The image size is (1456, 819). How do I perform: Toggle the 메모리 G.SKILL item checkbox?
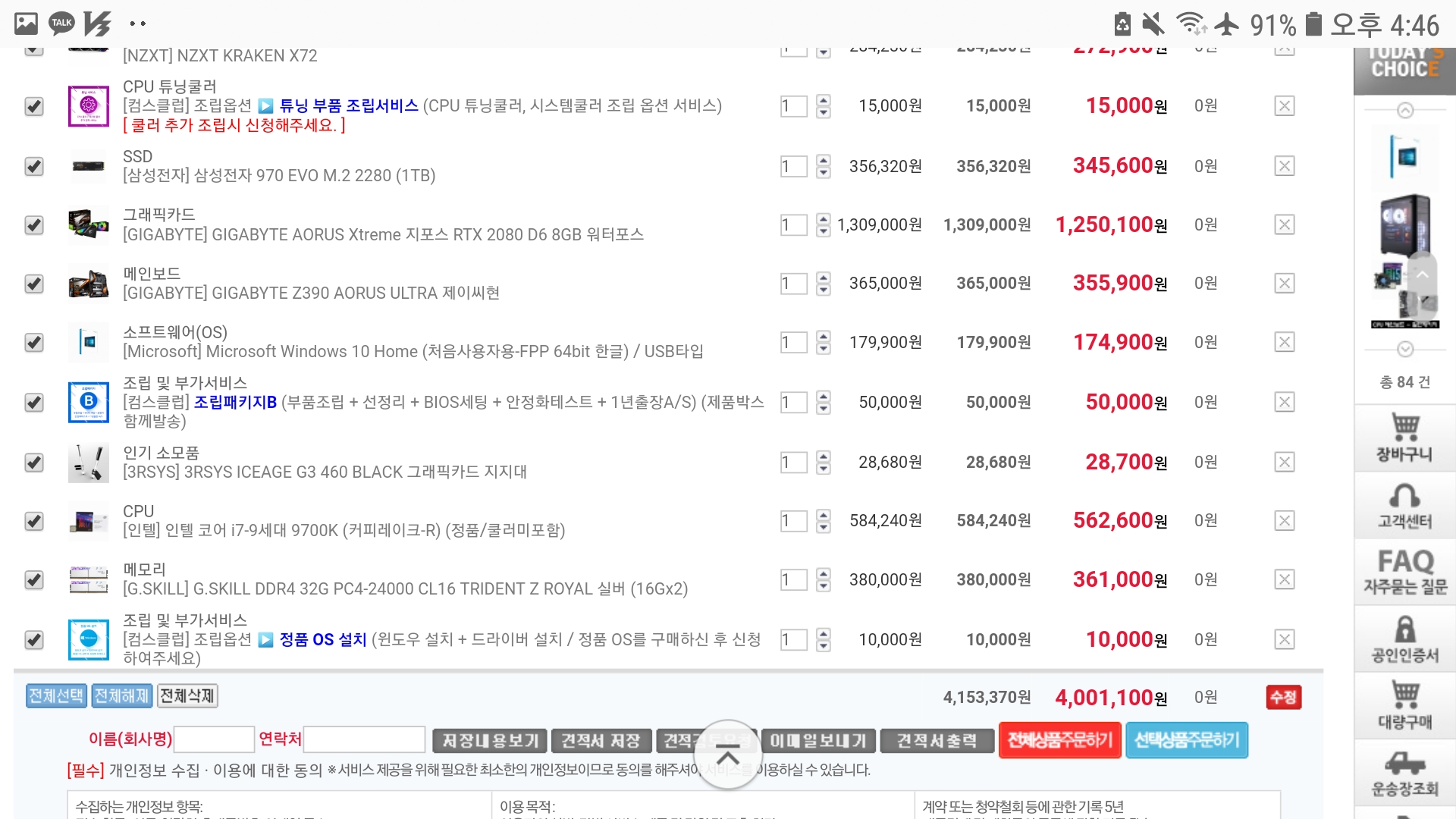34,580
